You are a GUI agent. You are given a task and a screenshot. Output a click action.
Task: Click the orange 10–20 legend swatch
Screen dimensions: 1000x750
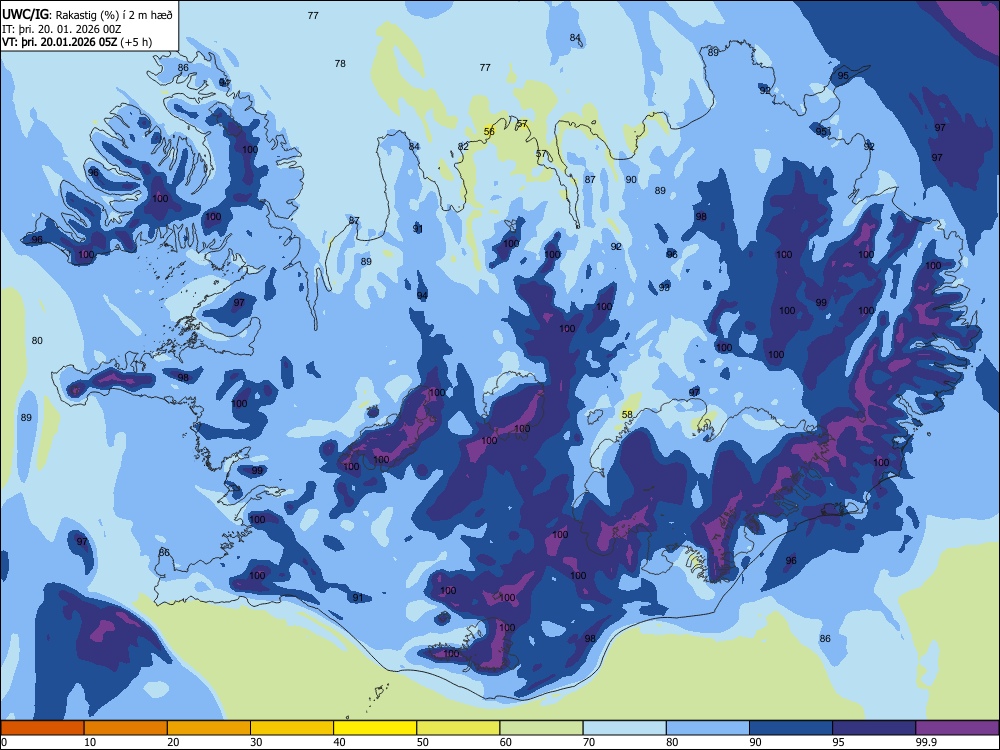coord(126,728)
